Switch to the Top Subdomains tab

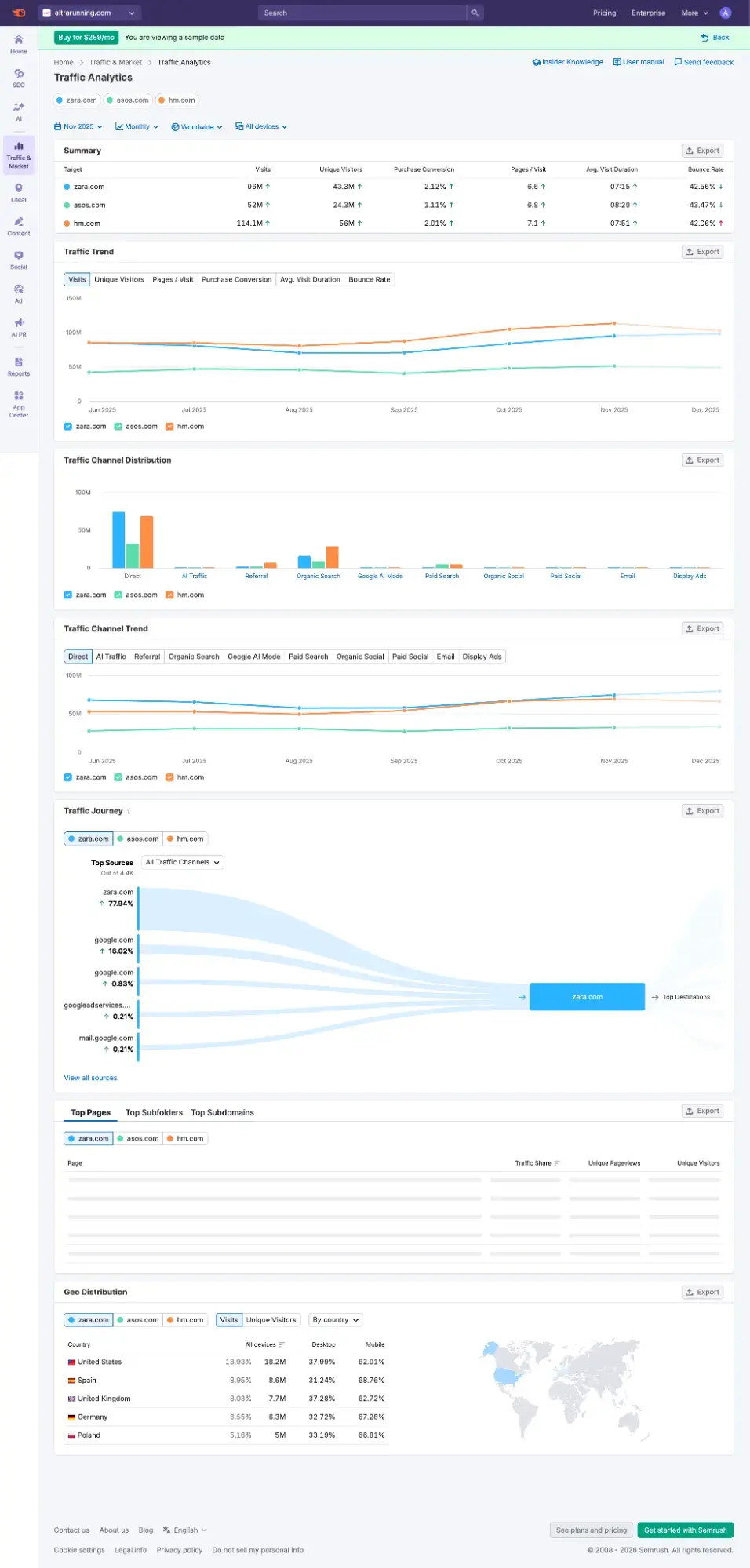point(223,1112)
